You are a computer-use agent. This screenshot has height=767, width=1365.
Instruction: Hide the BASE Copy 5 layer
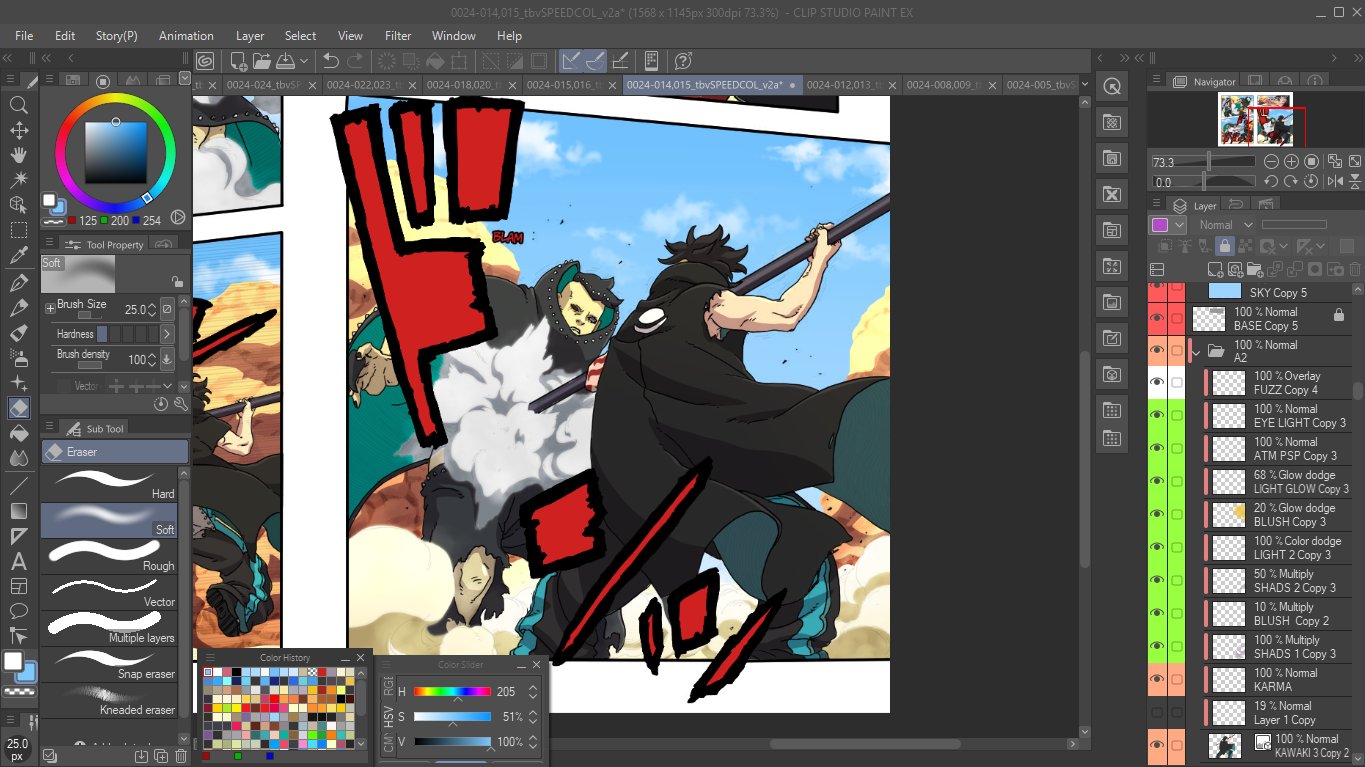tap(1158, 319)
